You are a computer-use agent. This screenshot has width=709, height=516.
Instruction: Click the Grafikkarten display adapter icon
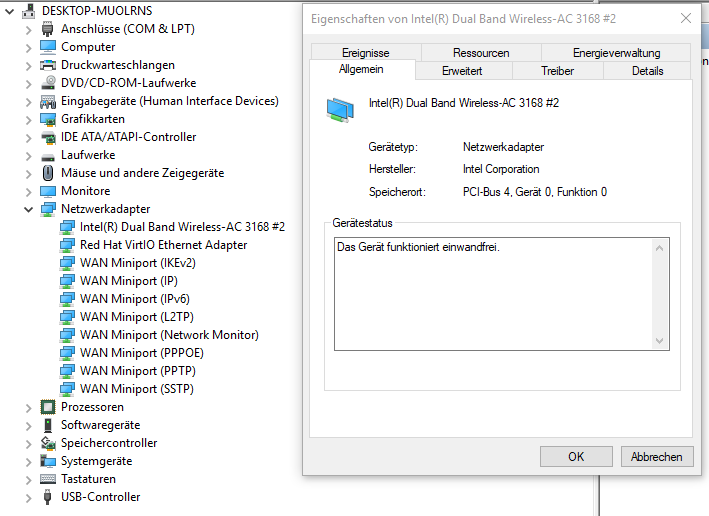[x=47, y=119]
